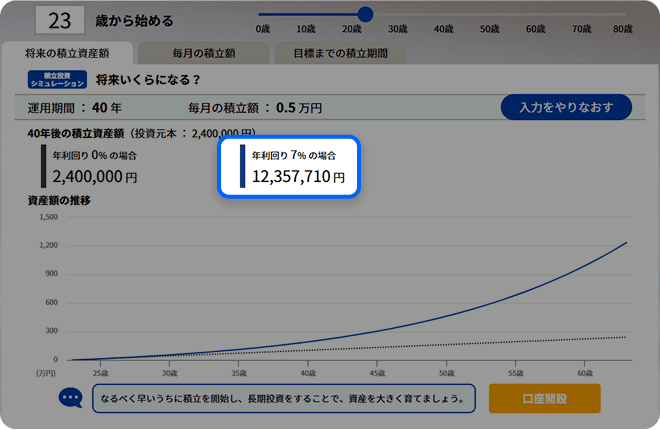Click the 年利回り 7% の場合 label
Screen dimensions: 660x430
(294, 155)
